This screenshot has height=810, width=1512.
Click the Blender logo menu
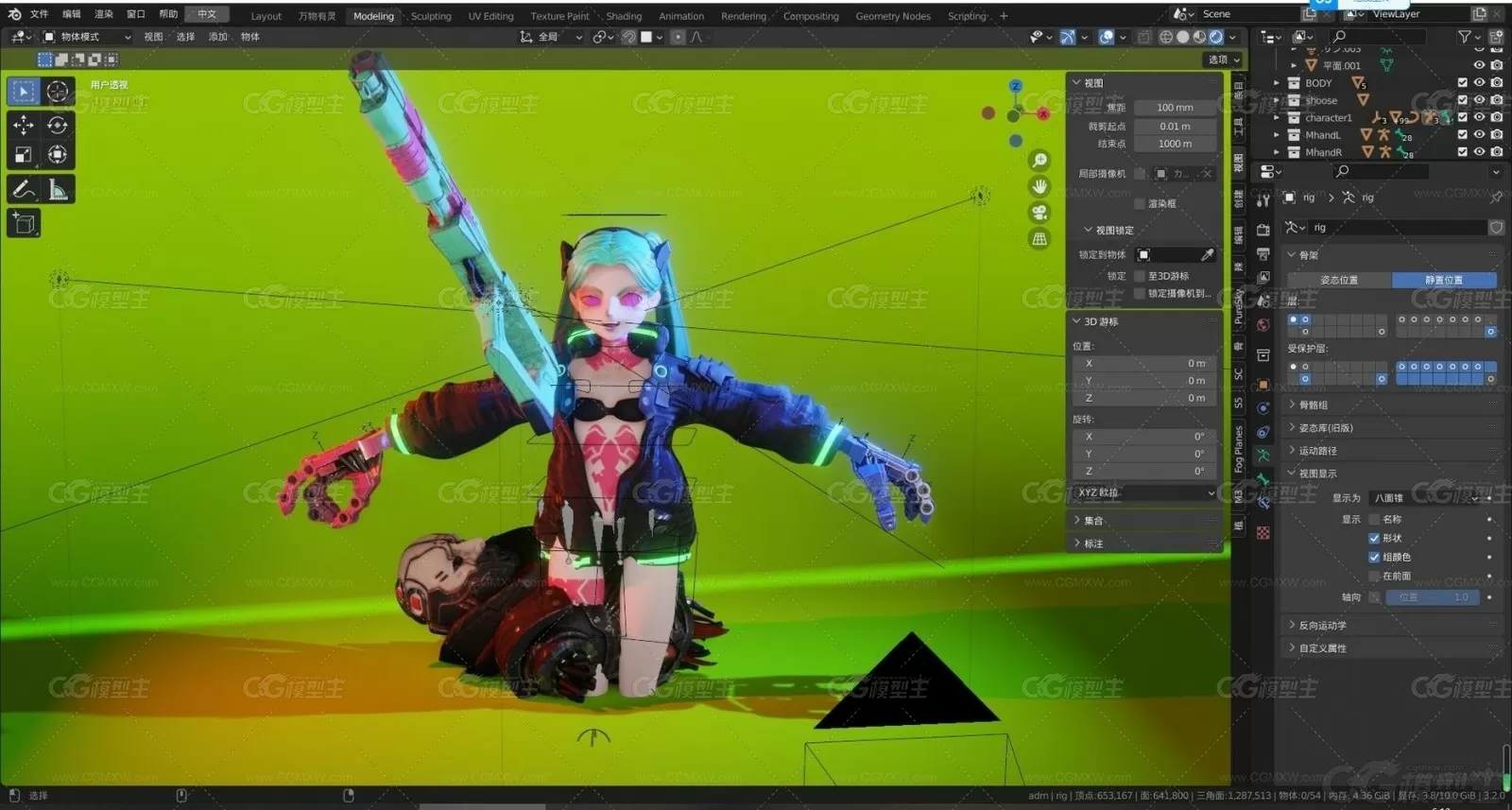point(14,14)
